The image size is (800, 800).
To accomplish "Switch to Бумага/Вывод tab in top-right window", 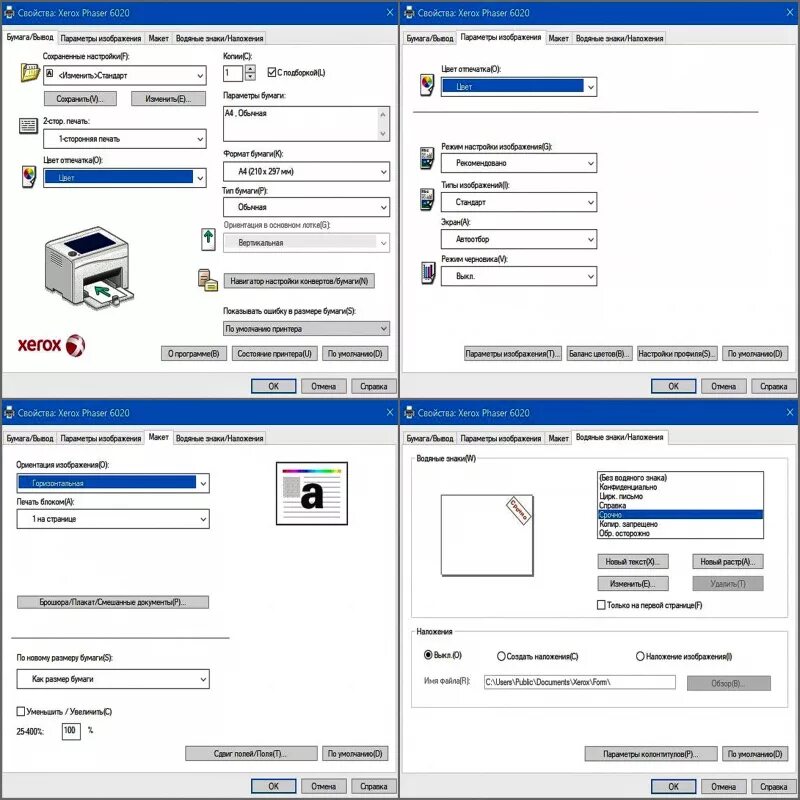I will tap(430, 38).
